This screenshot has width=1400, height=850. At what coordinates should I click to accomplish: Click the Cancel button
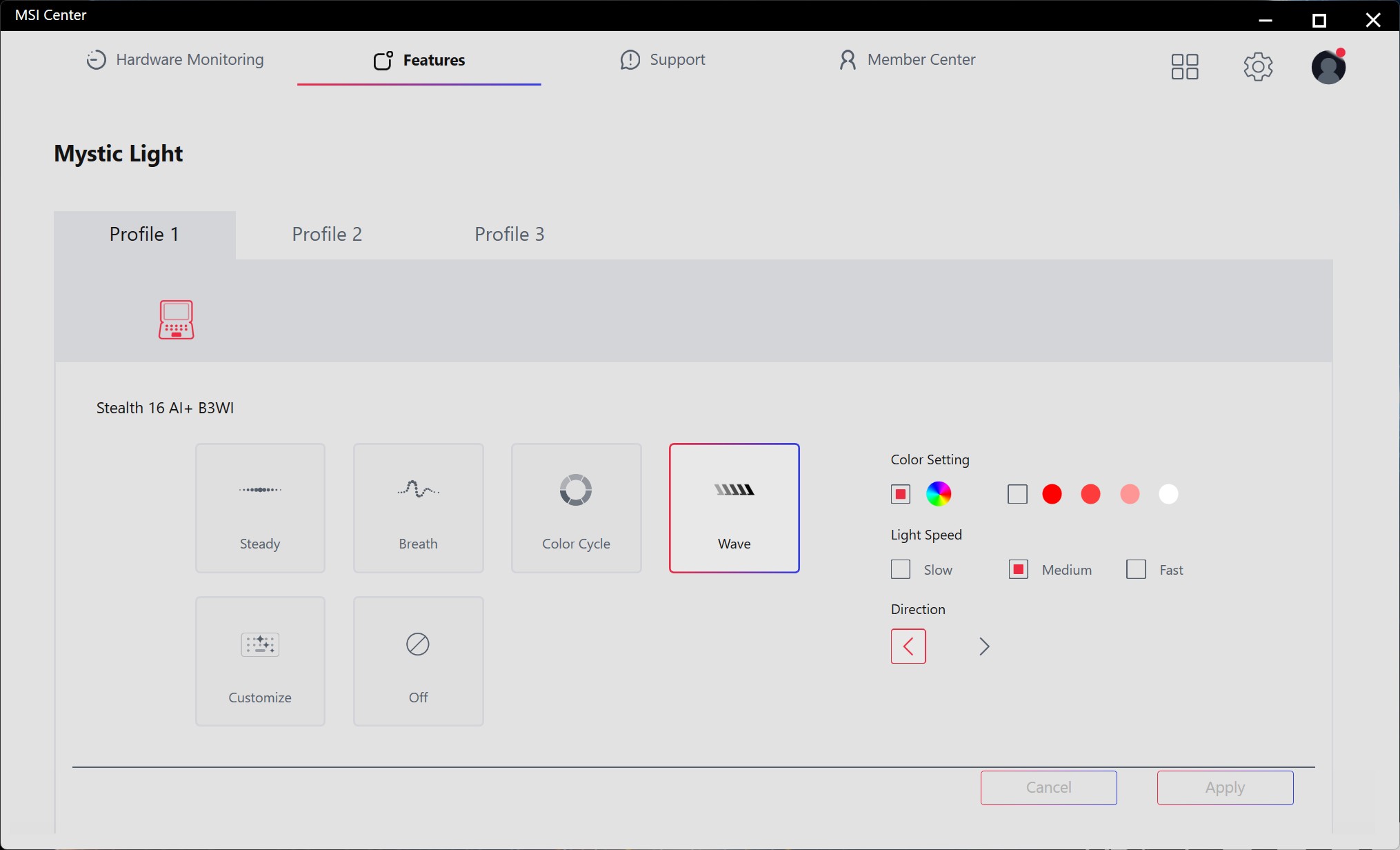(x=1048, y=788)
